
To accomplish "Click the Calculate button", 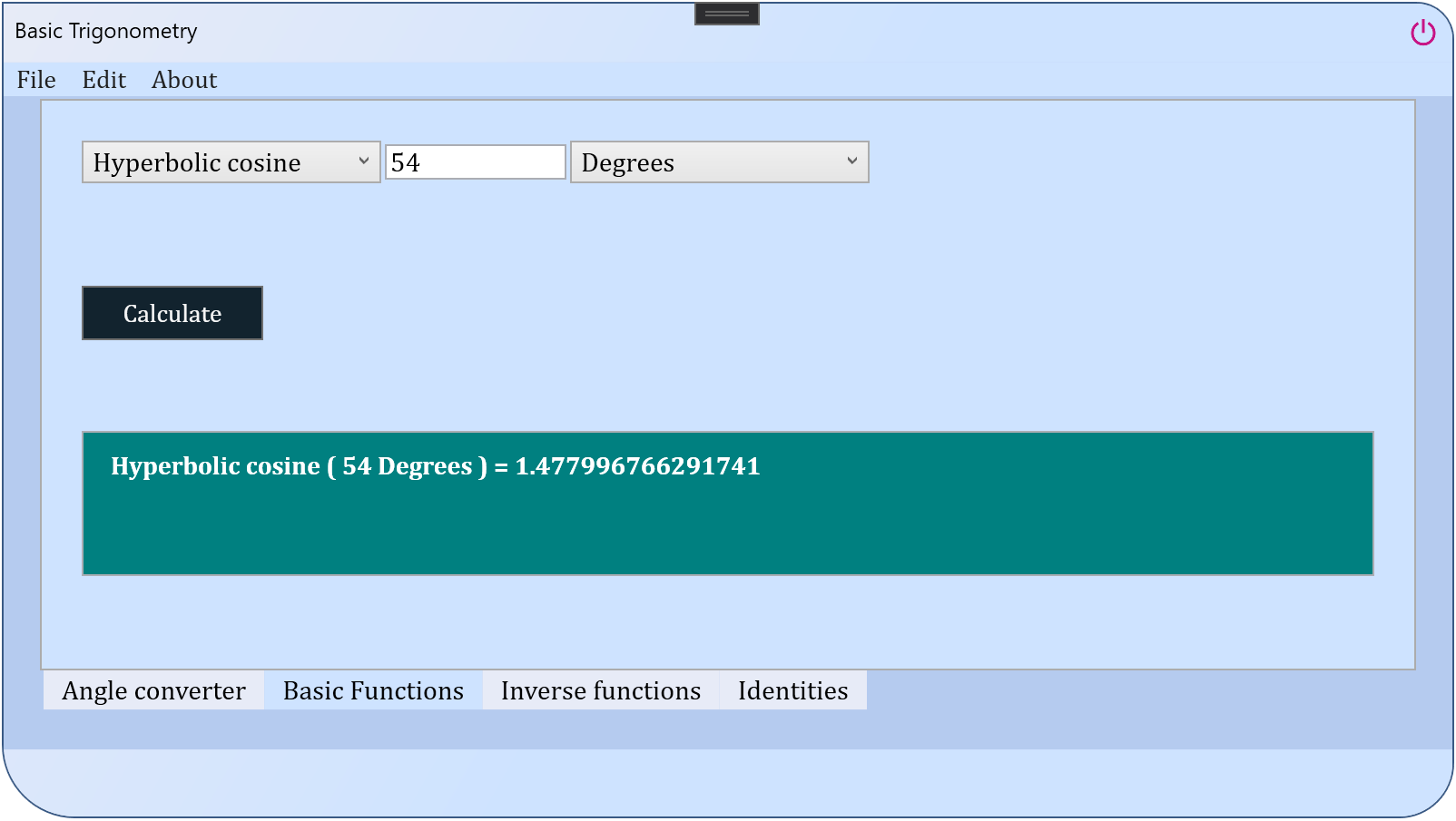I will point(172,313).
